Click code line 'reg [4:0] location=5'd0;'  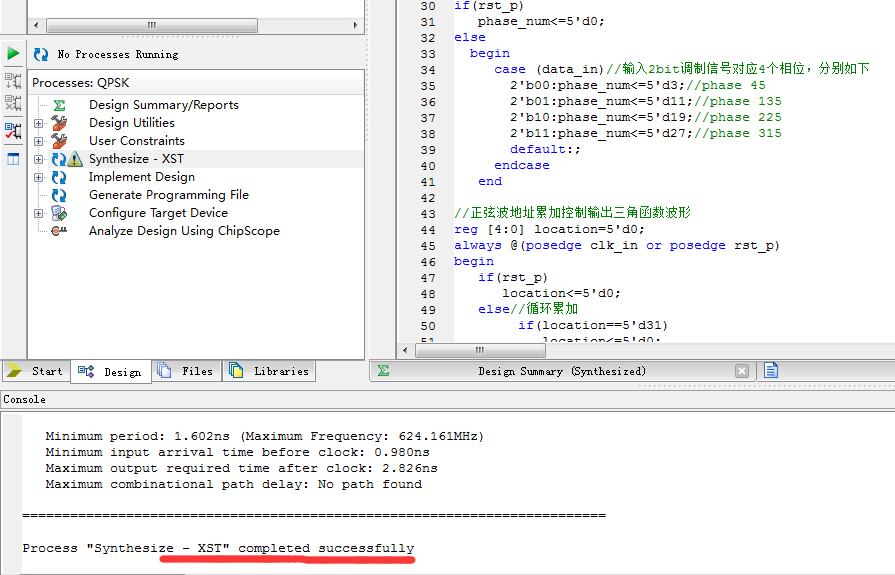click(x=549, y=230)
